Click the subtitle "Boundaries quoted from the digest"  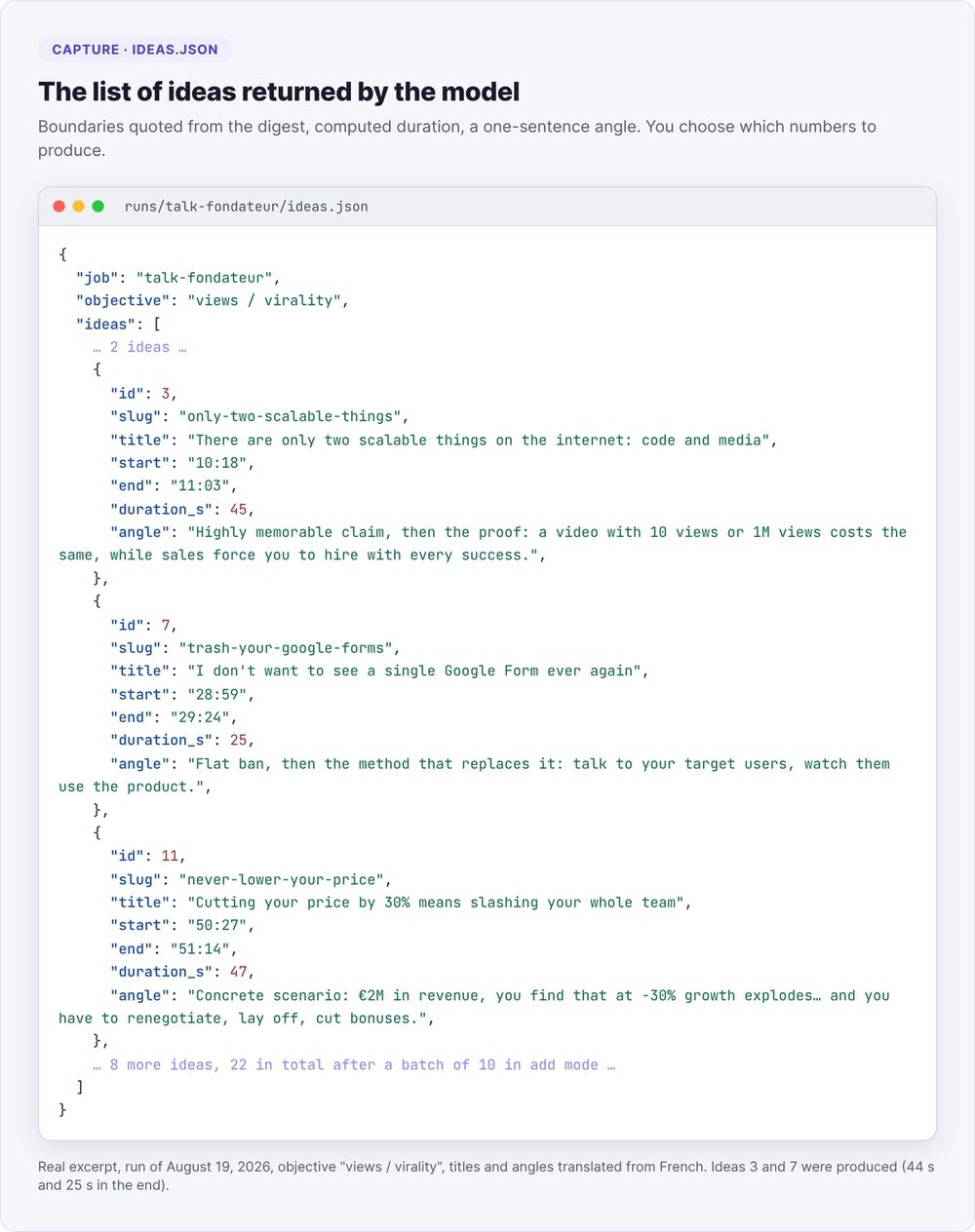click(x=457, y=138)
